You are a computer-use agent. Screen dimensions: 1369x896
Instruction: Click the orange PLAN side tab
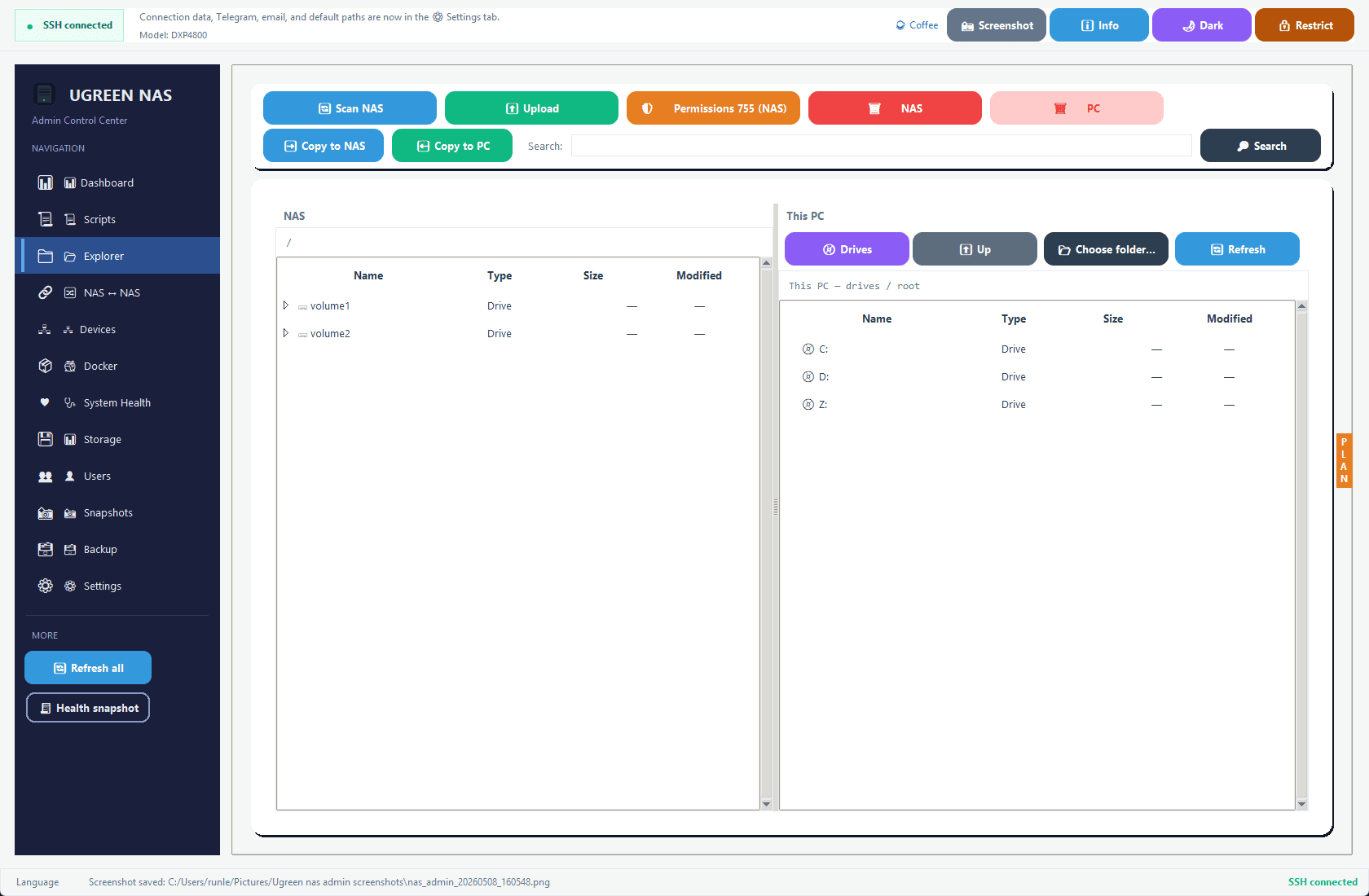coord(1344,460)
